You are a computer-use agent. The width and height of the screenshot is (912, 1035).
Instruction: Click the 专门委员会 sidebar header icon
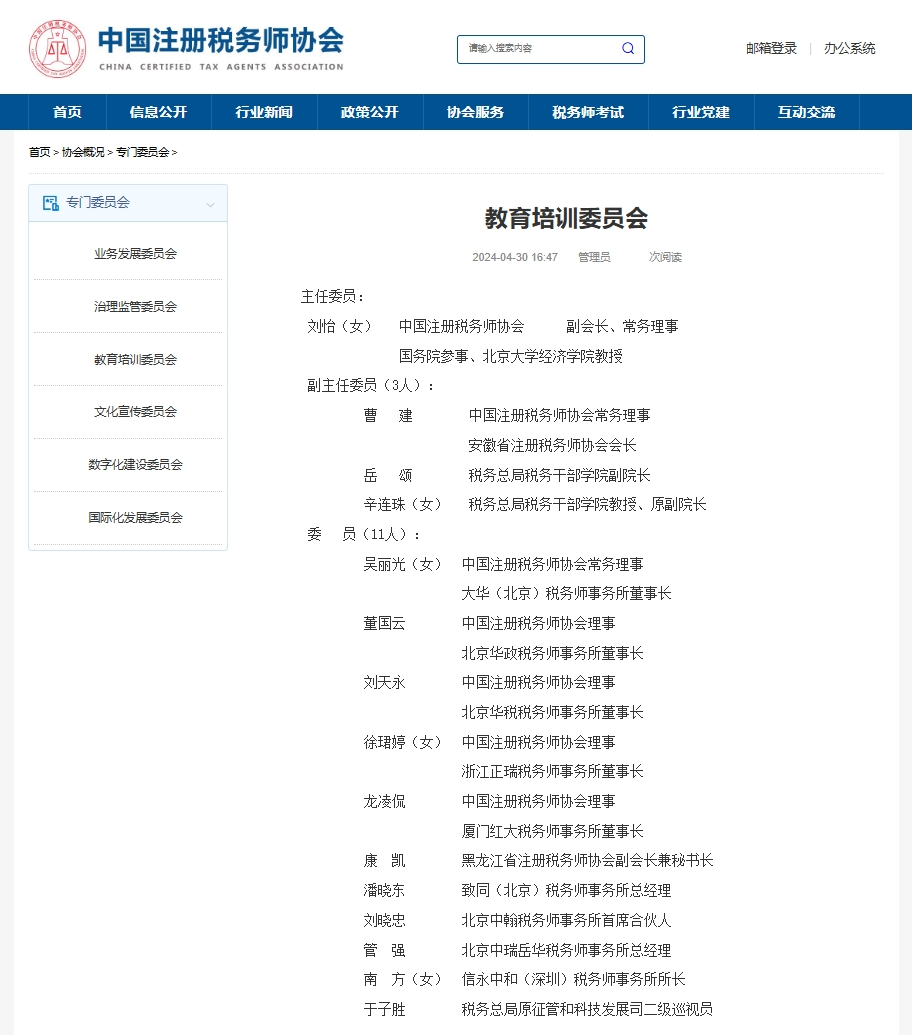(x=50, y=203)
